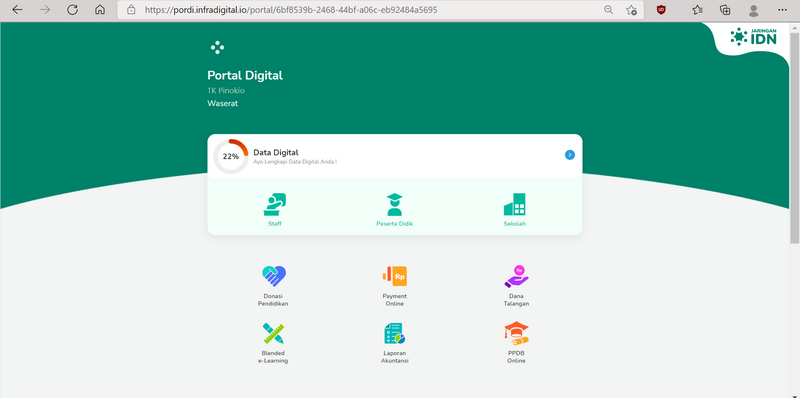Click the Portal Digital title

(245, 76)
